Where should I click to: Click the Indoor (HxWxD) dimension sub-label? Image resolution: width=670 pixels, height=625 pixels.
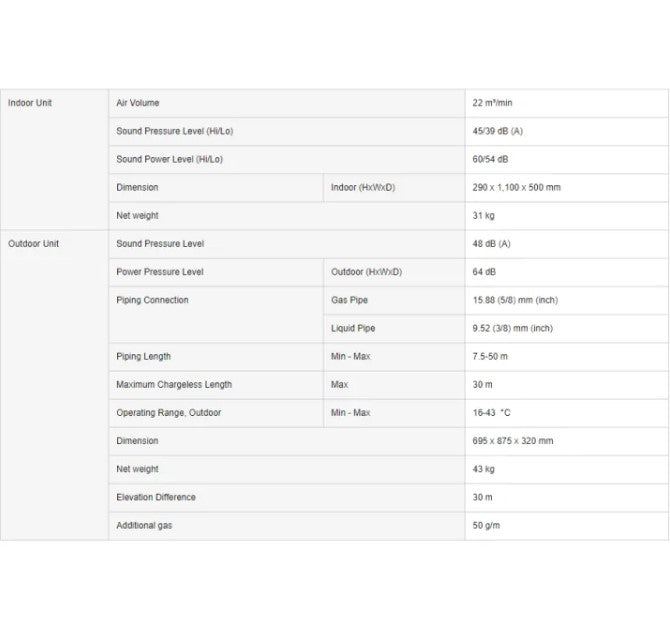tap(363, 188)
